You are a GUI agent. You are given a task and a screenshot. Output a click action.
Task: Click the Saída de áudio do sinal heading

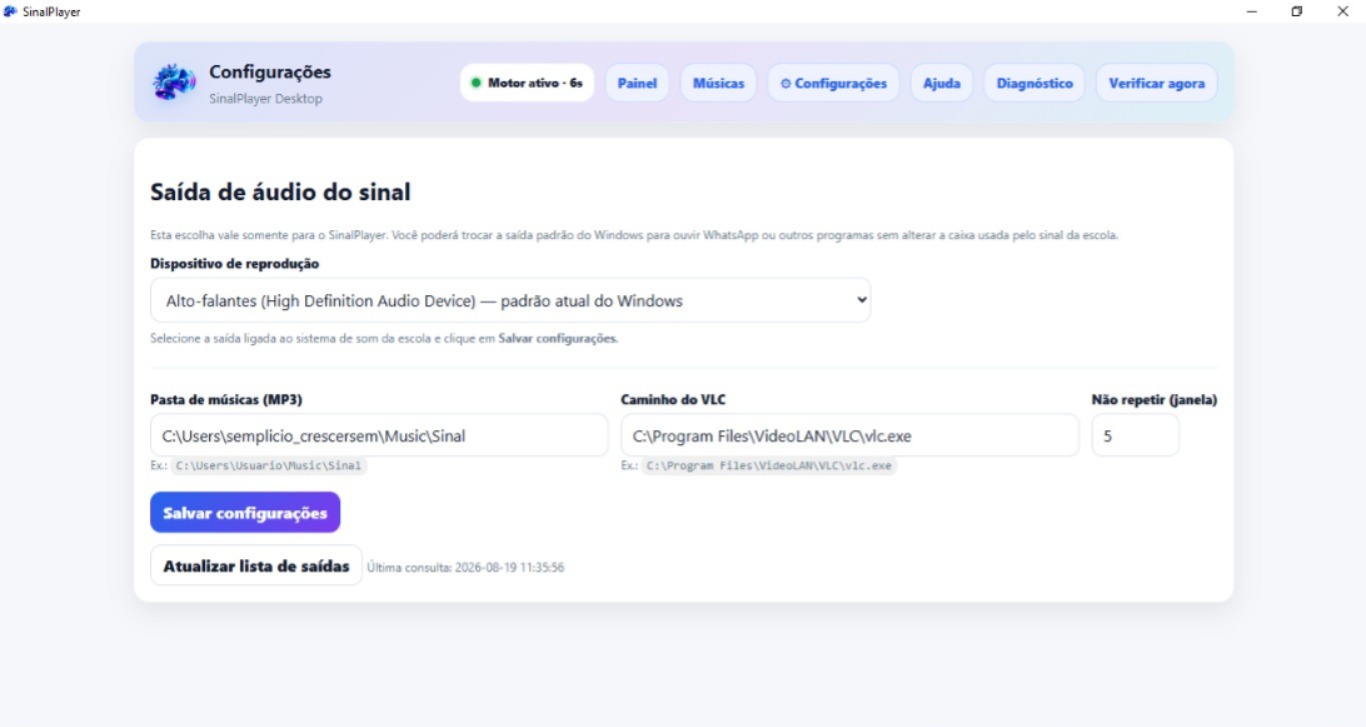[x=280, y=191]
